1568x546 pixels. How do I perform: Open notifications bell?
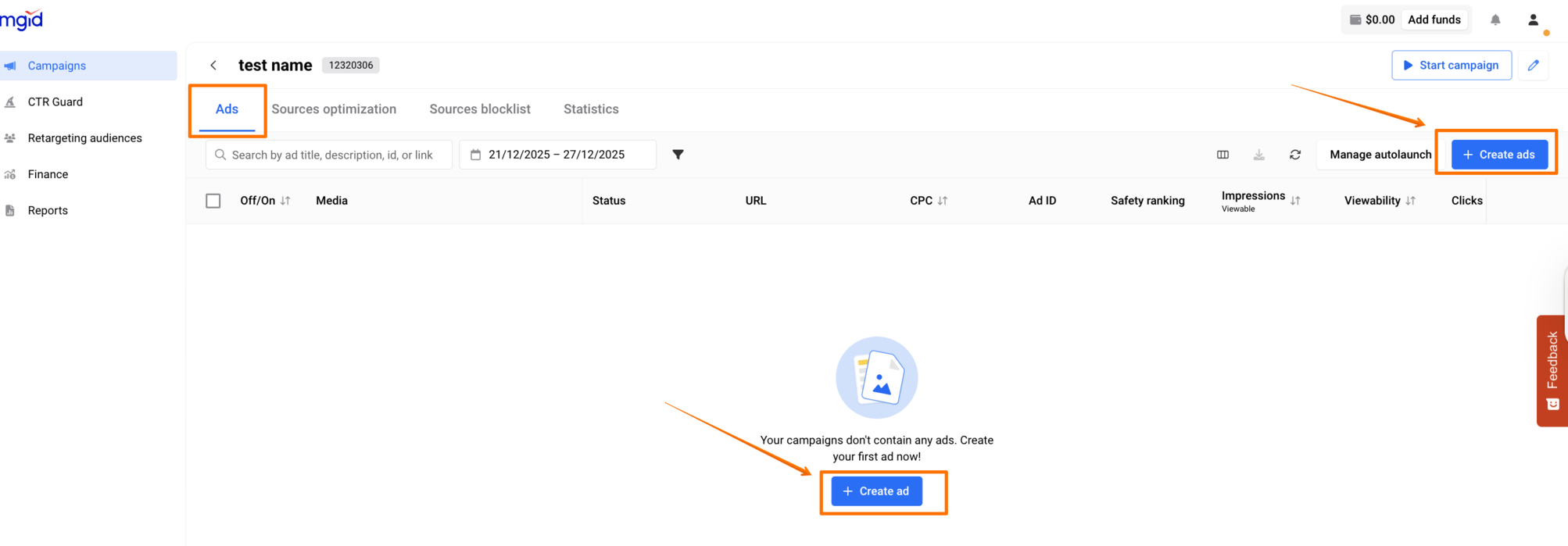coord(1495,20)
